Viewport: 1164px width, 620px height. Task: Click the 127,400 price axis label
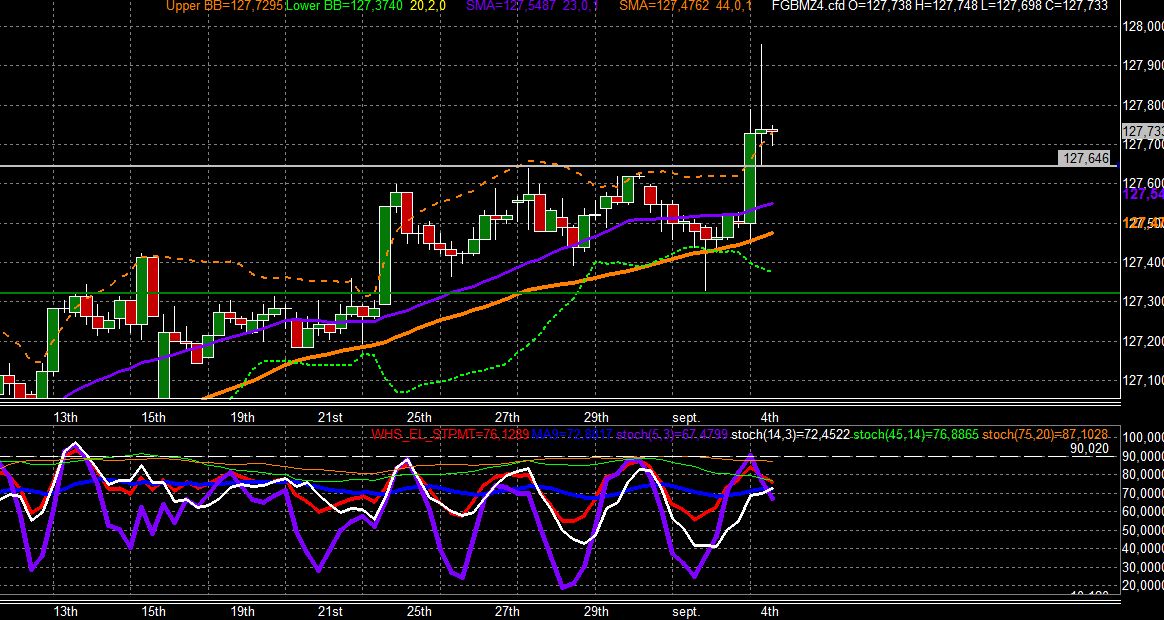coord(1142,262)
